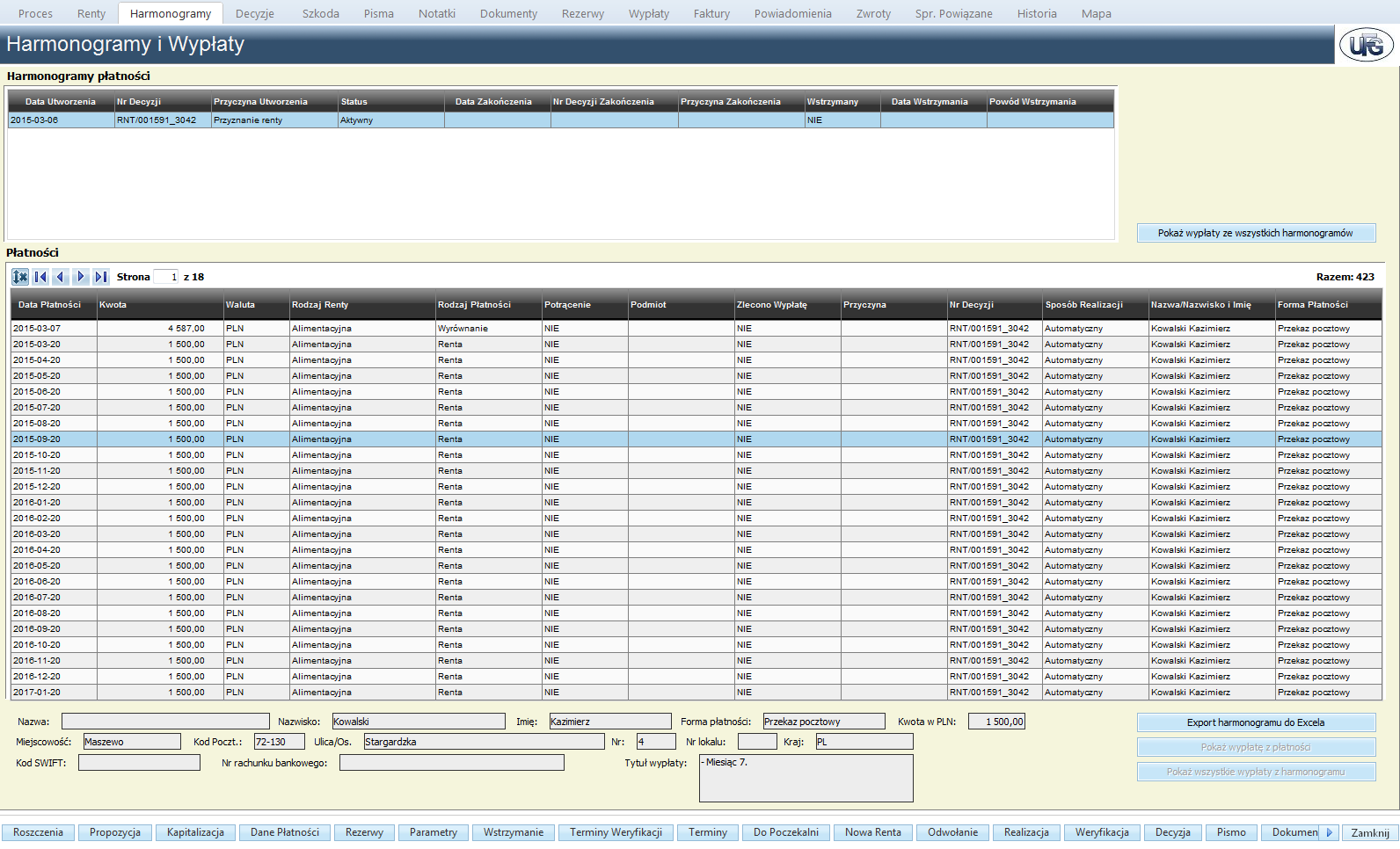Click the Zamknij button

pyautogui.click(x=1370, y=832)
